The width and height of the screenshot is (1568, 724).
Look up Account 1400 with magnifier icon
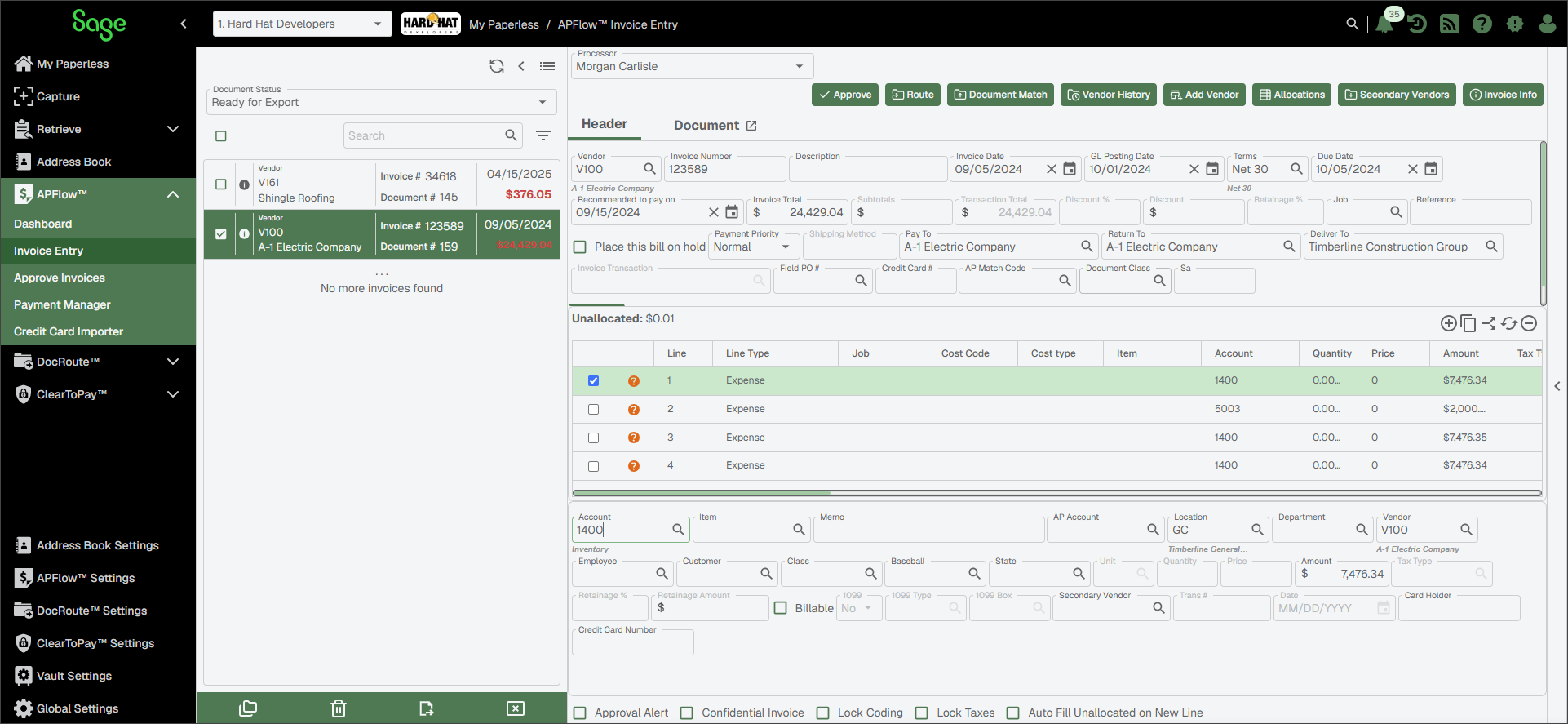(x=678, y=530)
